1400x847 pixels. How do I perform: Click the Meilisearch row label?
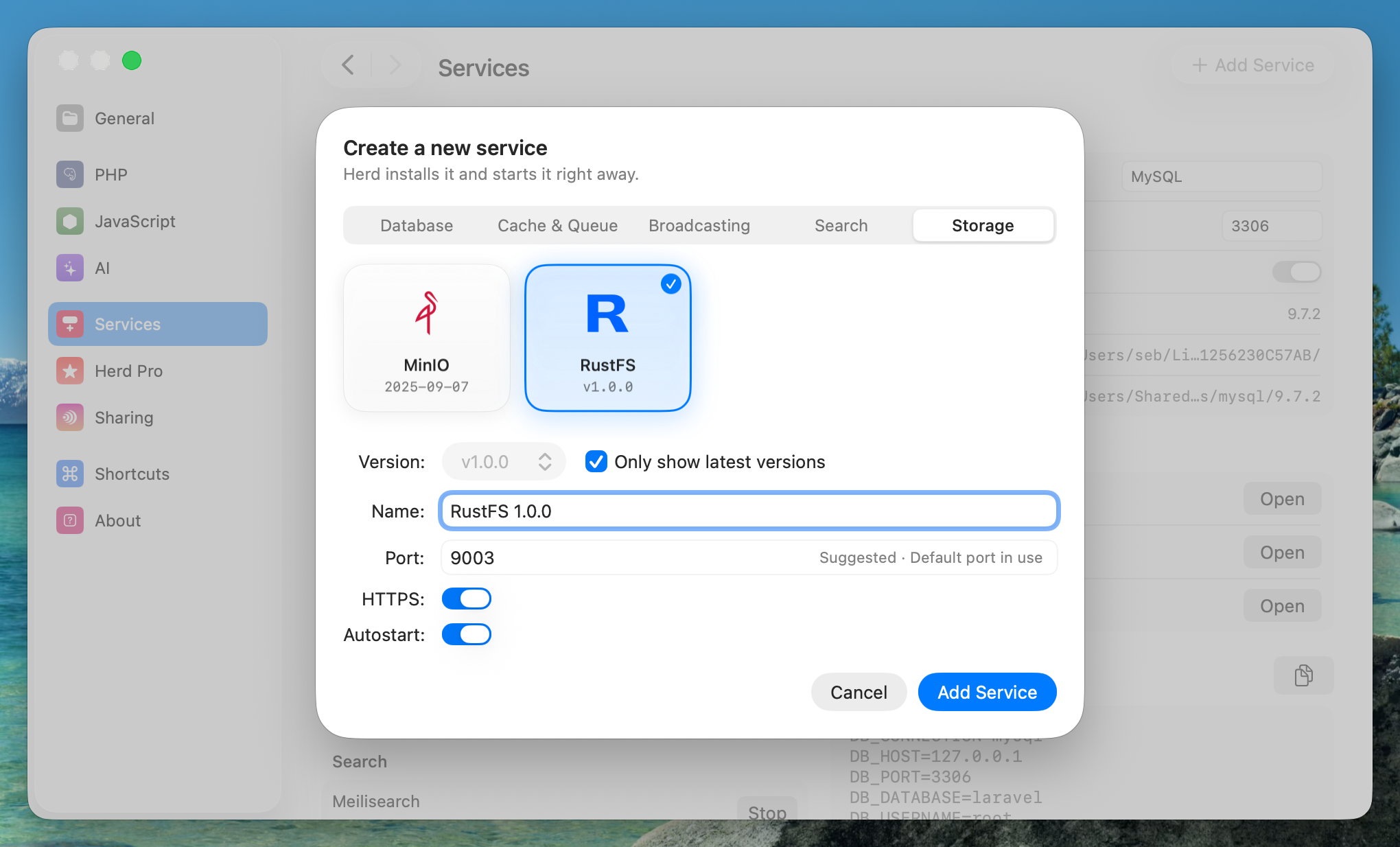point(376,801)
